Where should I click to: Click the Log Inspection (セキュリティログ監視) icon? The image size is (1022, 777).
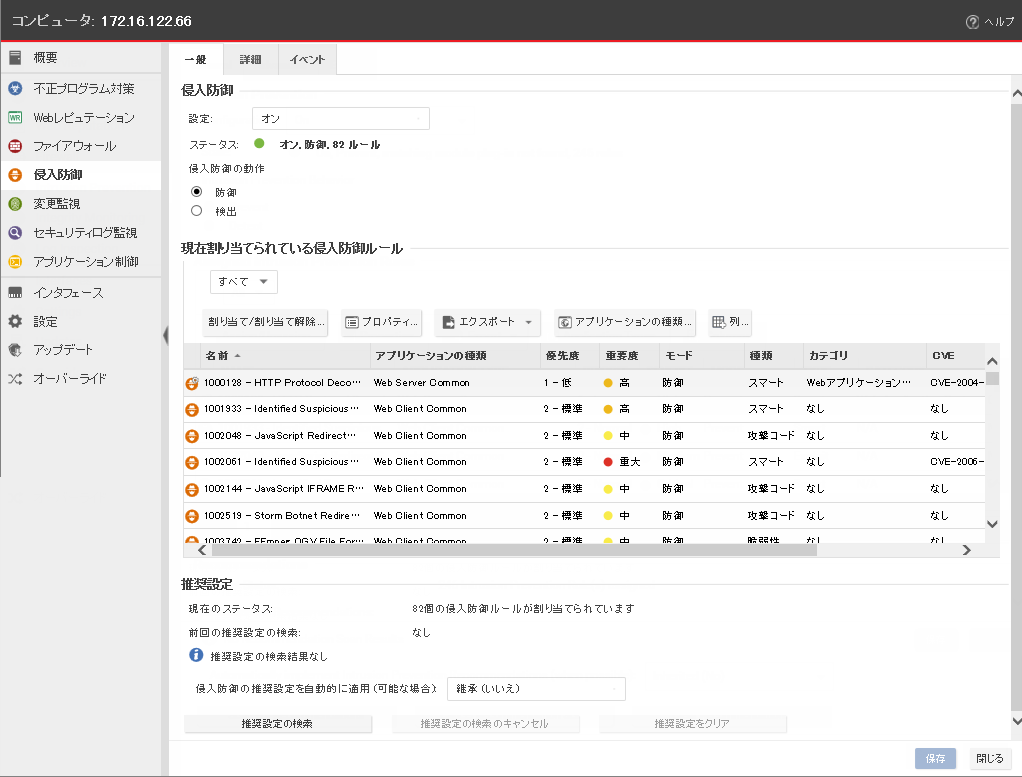(x=15, y=233)
